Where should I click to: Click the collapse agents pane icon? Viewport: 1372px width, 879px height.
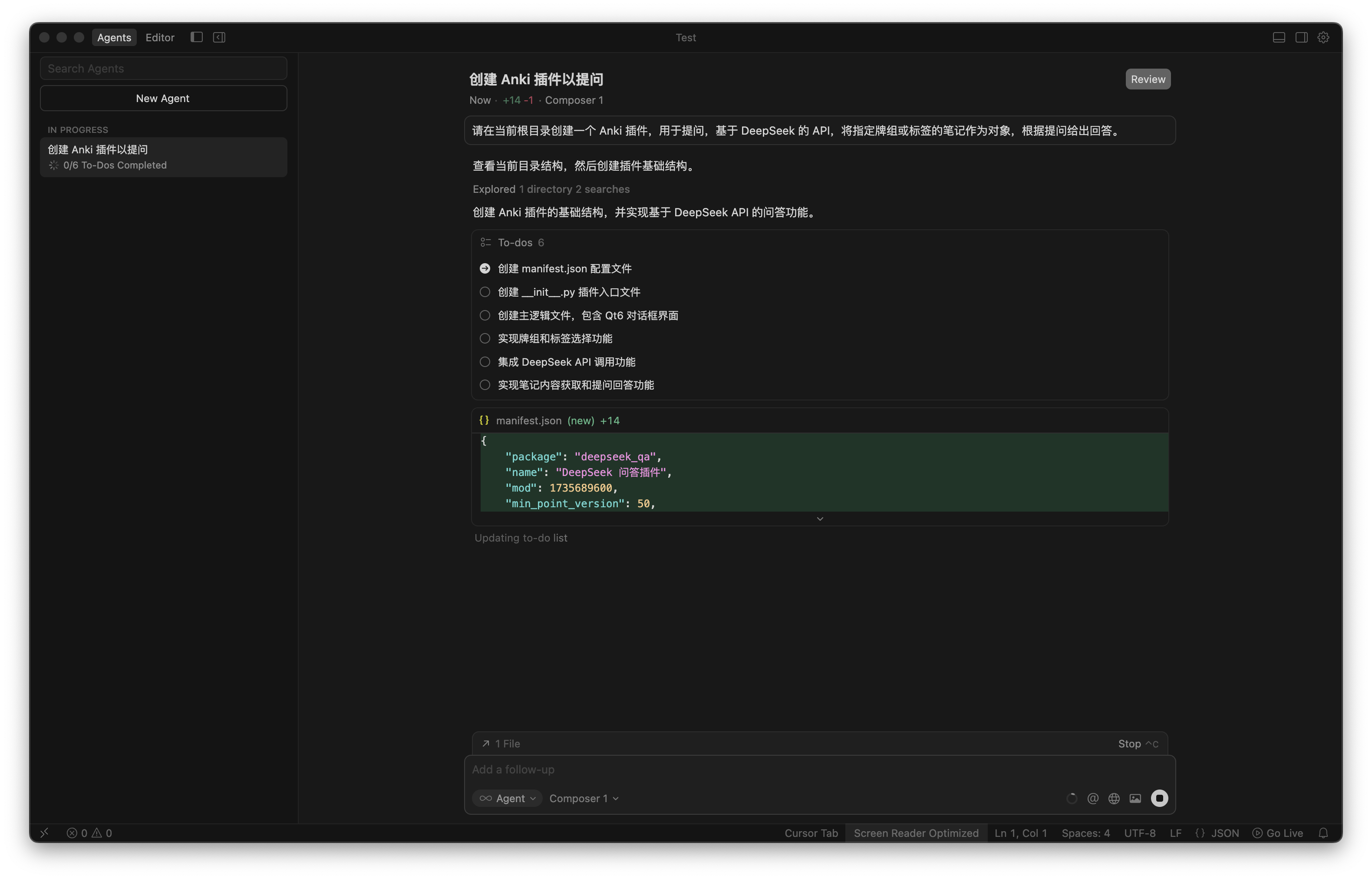tap(219, 37)
